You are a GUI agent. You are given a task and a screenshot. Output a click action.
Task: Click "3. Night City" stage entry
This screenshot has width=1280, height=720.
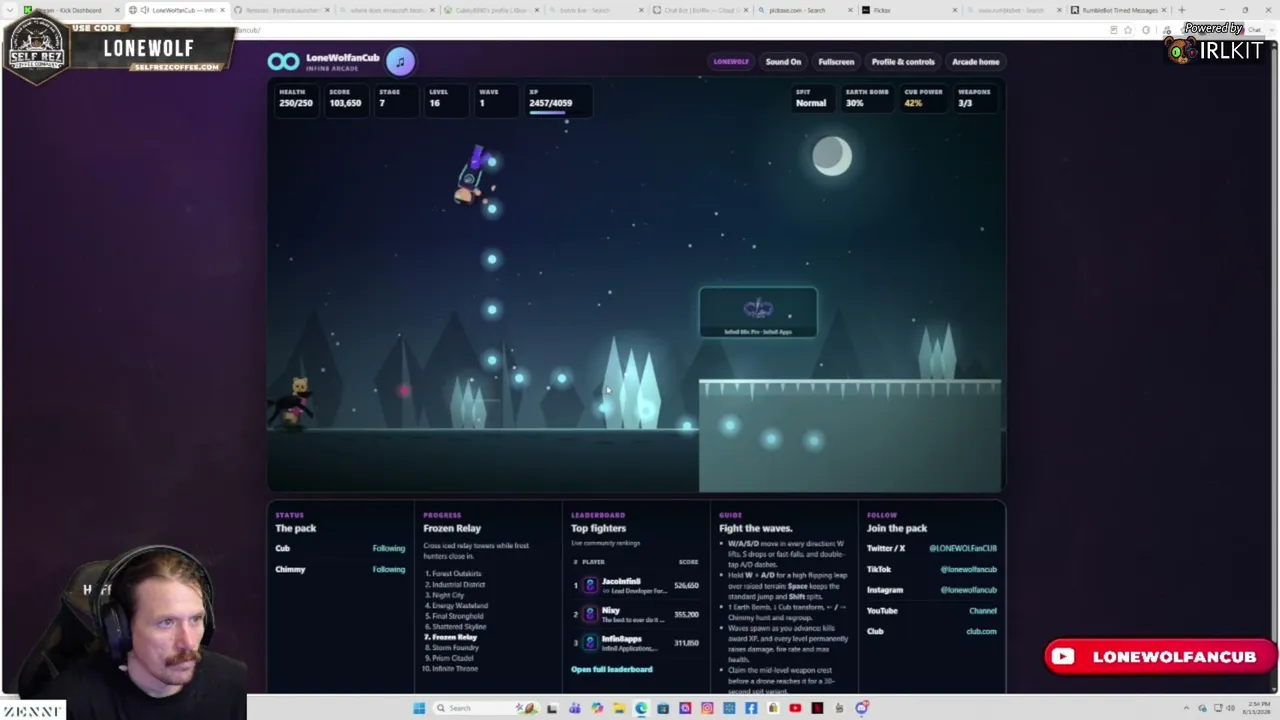point(444,595)
